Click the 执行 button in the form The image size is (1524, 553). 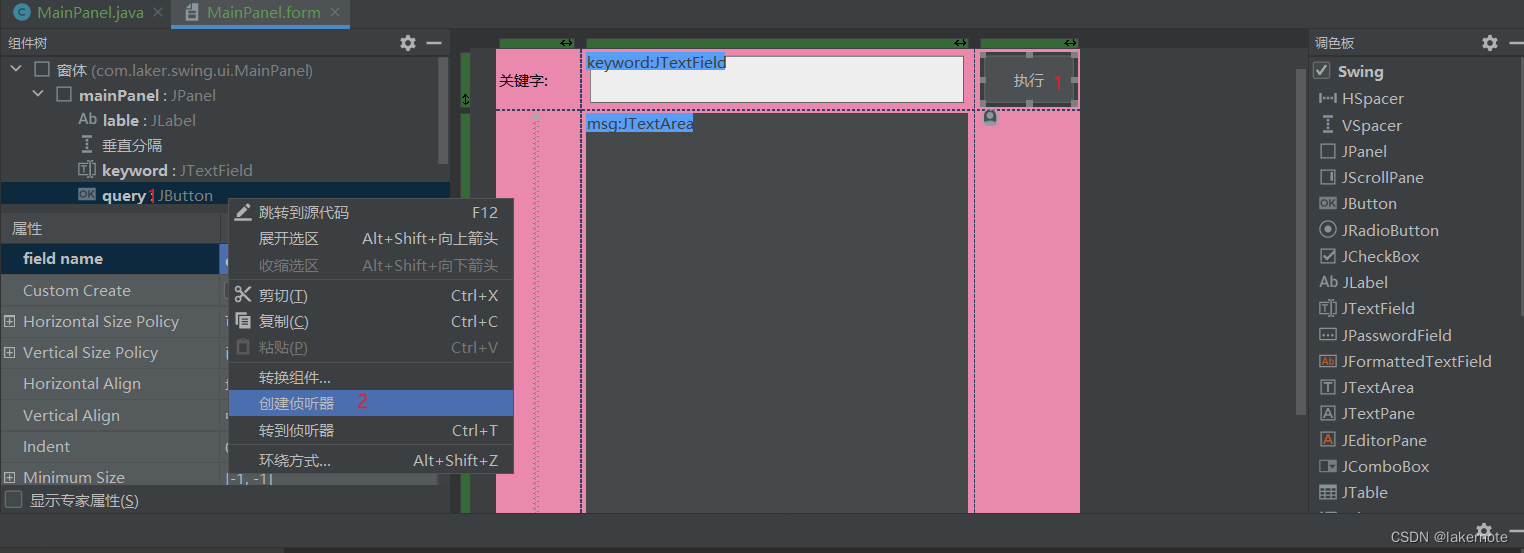(1028, 80)
